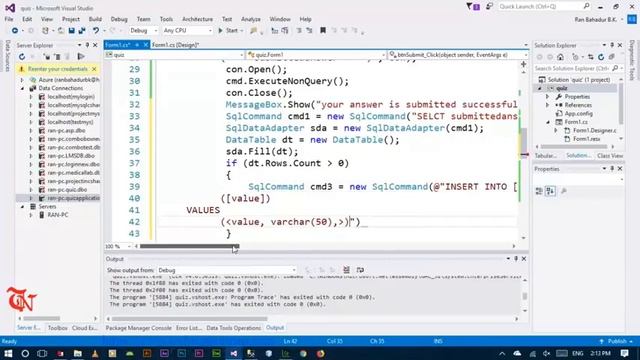The image size is (640, 360).
Task: Pin the Solution Explorer panel
Action: [x=612, y=45]
